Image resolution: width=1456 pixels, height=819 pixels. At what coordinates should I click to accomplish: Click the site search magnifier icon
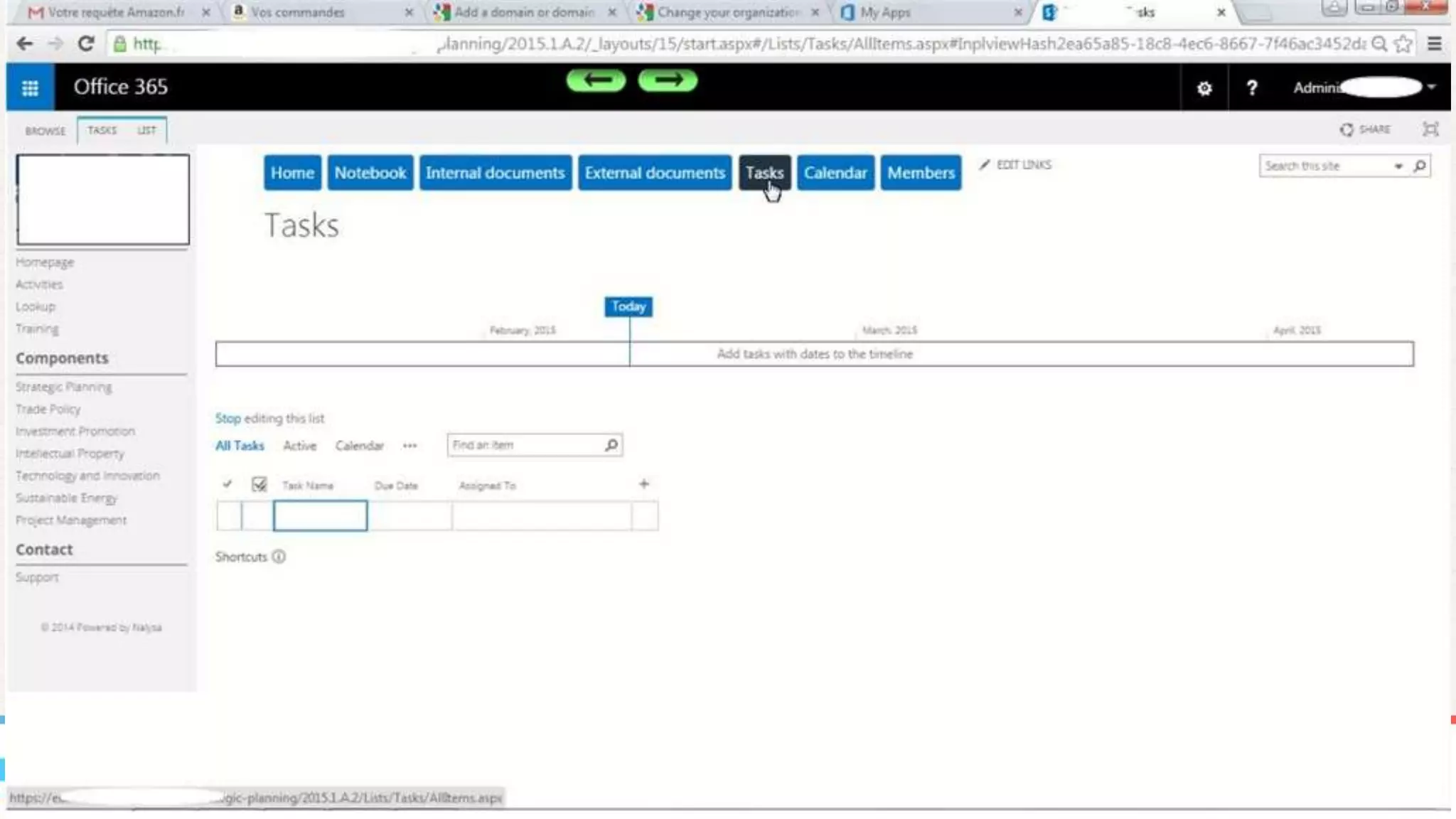point(1420,166)
